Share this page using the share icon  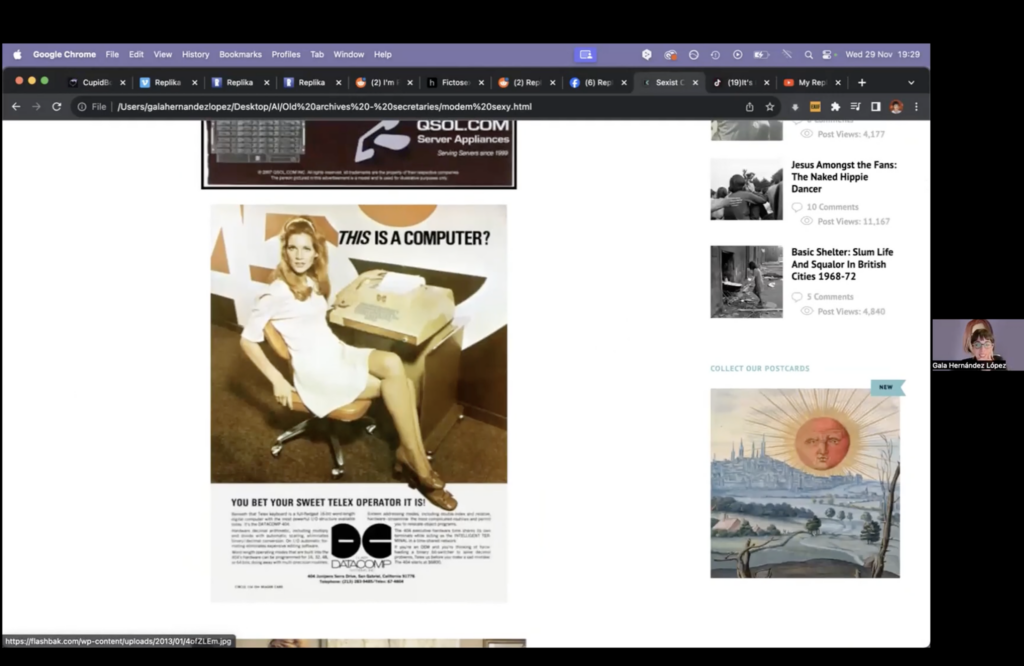click(x=750, y=106)
